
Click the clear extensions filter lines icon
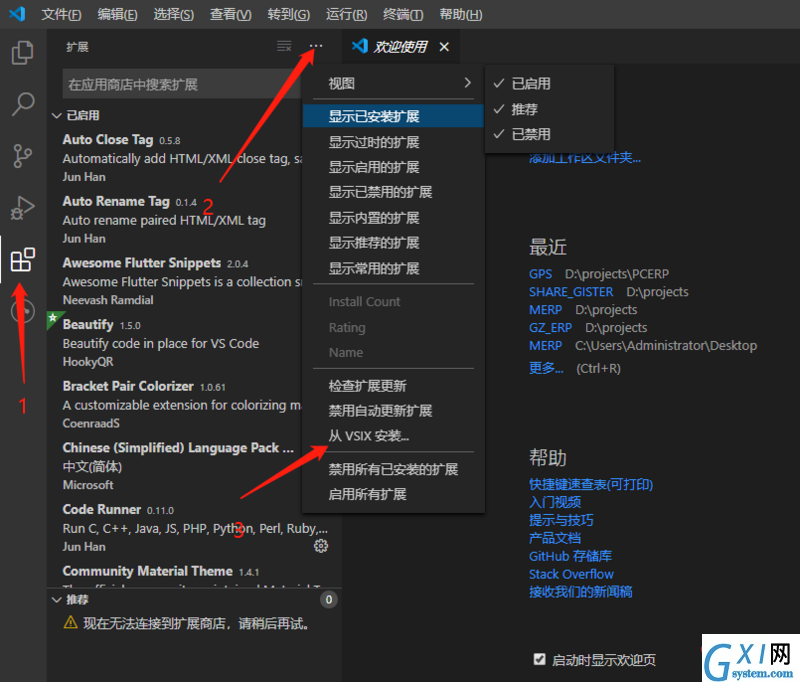click(284, 46)
